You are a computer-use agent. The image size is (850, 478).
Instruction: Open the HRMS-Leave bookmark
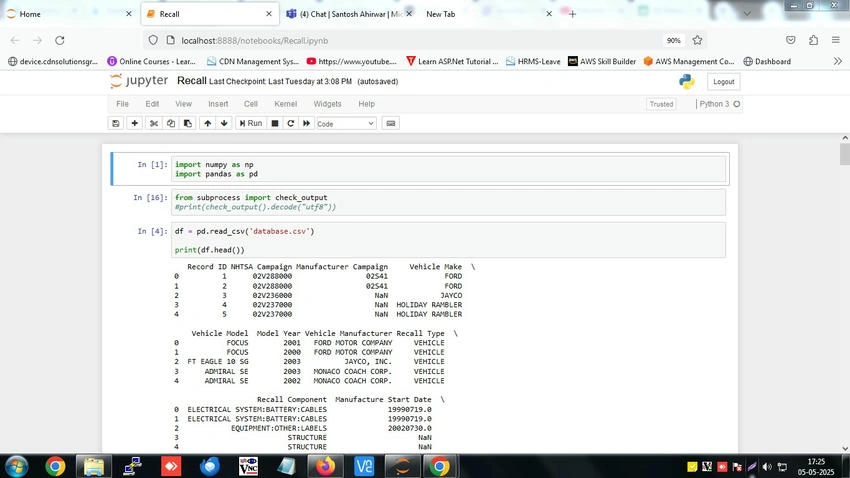tap(533, 62)
